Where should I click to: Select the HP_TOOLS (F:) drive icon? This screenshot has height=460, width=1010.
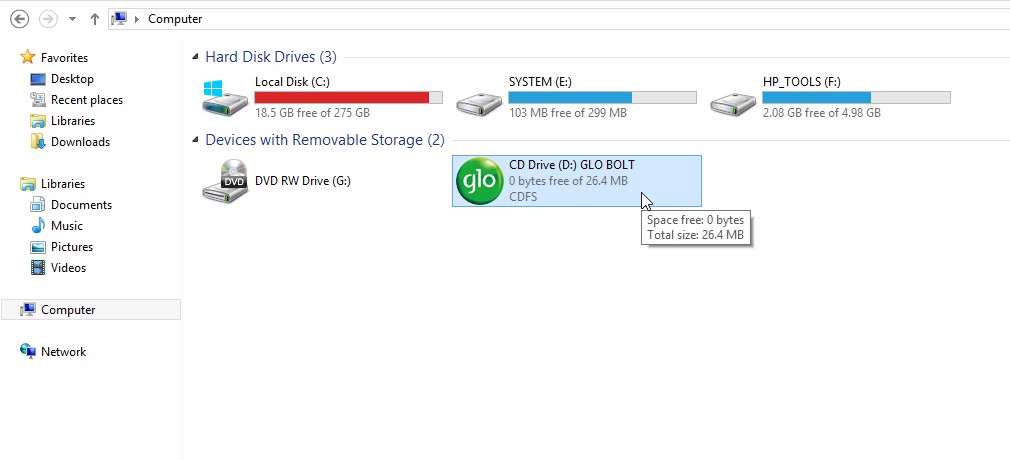pos(732,103)
